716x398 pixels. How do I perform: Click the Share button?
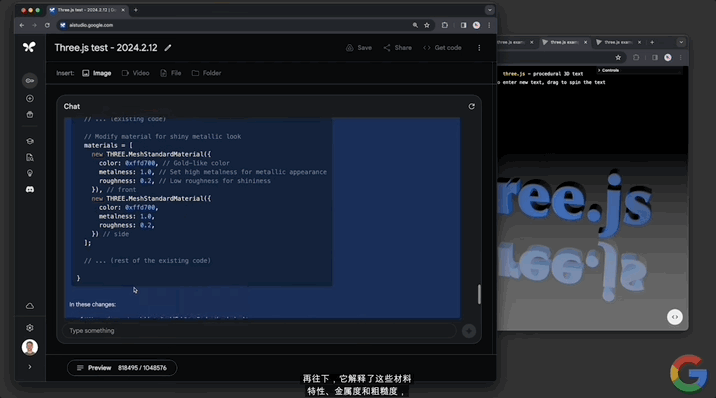coord(397,48)
